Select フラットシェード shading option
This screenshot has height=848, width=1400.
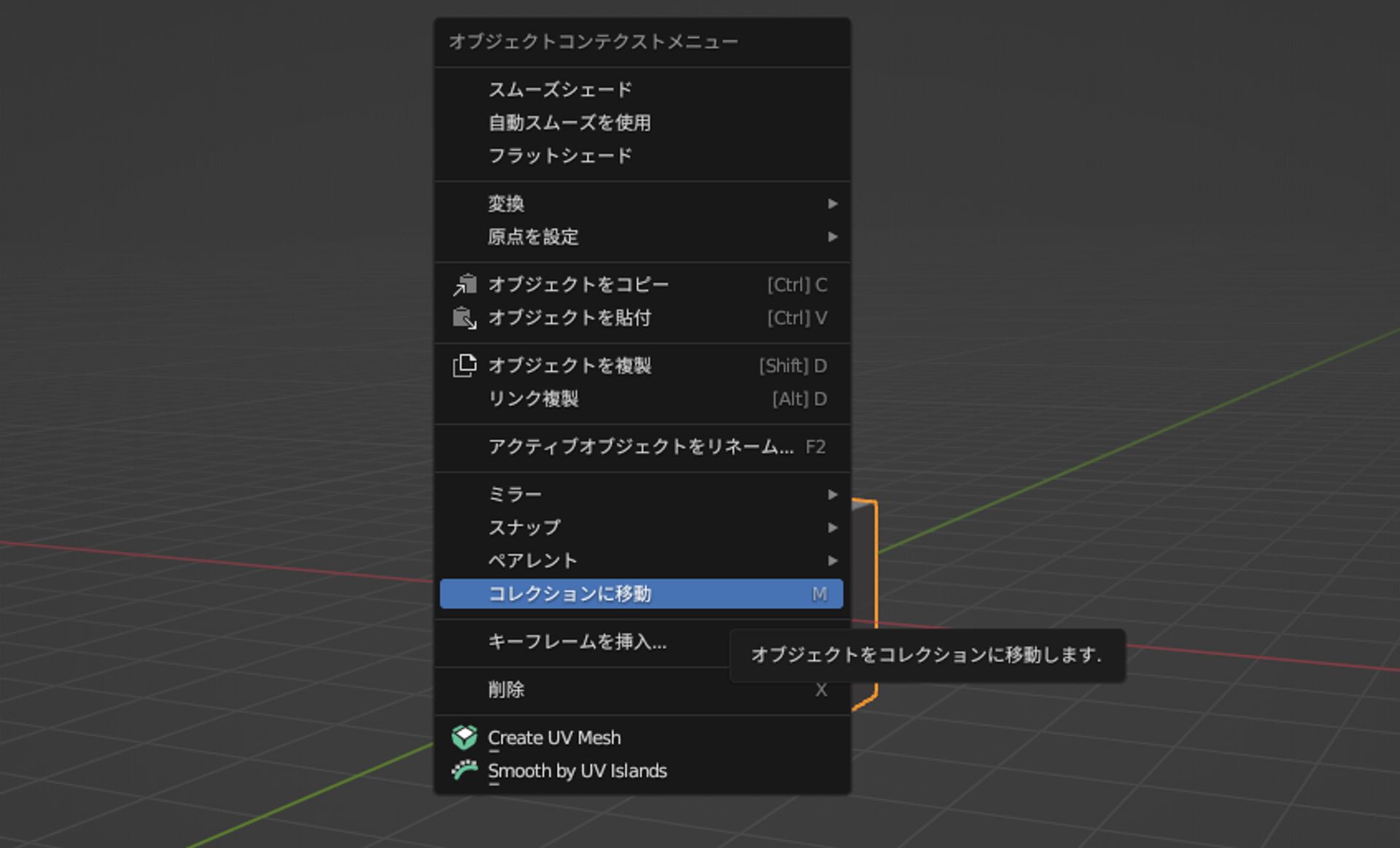tap(560, 155)
